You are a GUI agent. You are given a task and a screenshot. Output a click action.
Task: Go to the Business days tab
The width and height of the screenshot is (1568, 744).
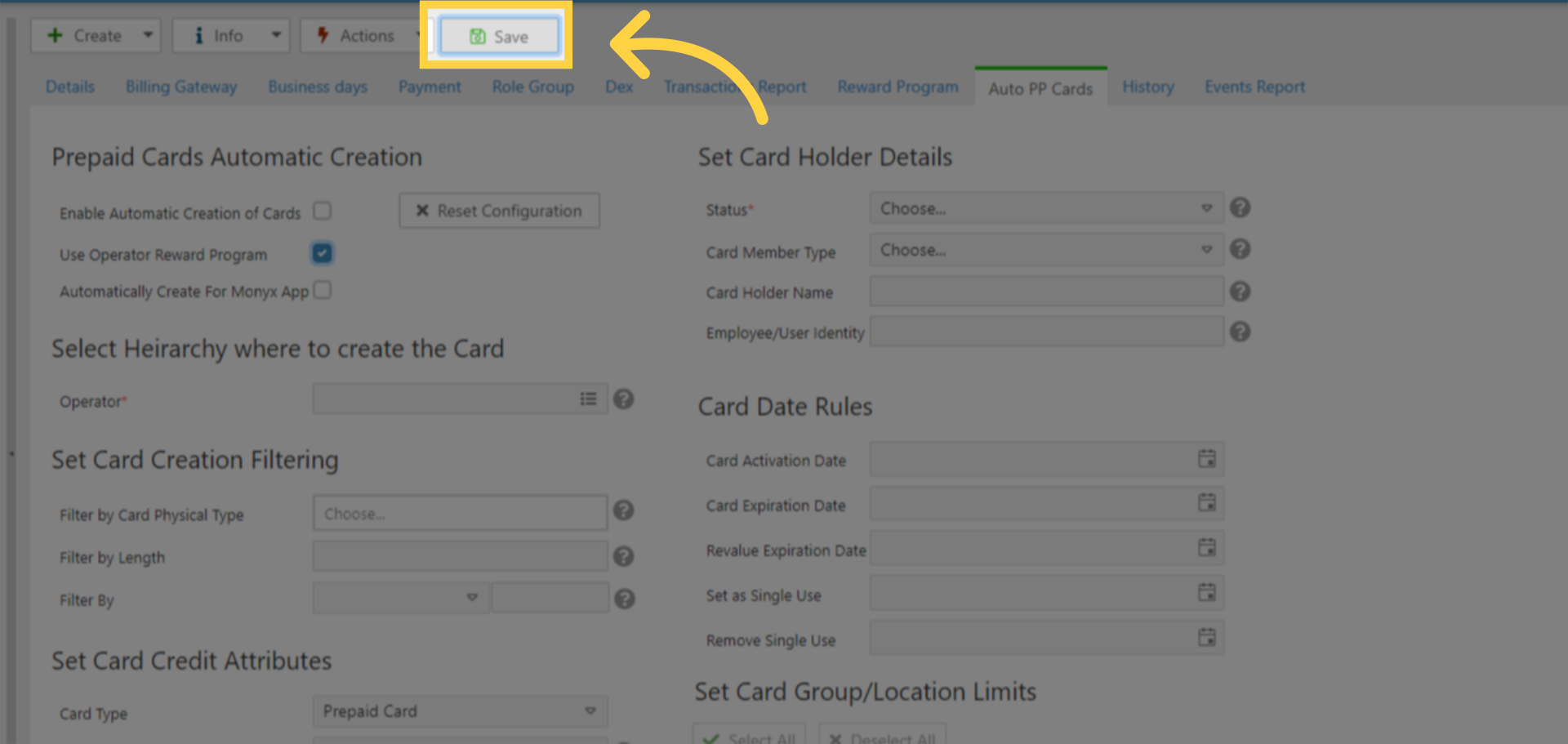318,87
